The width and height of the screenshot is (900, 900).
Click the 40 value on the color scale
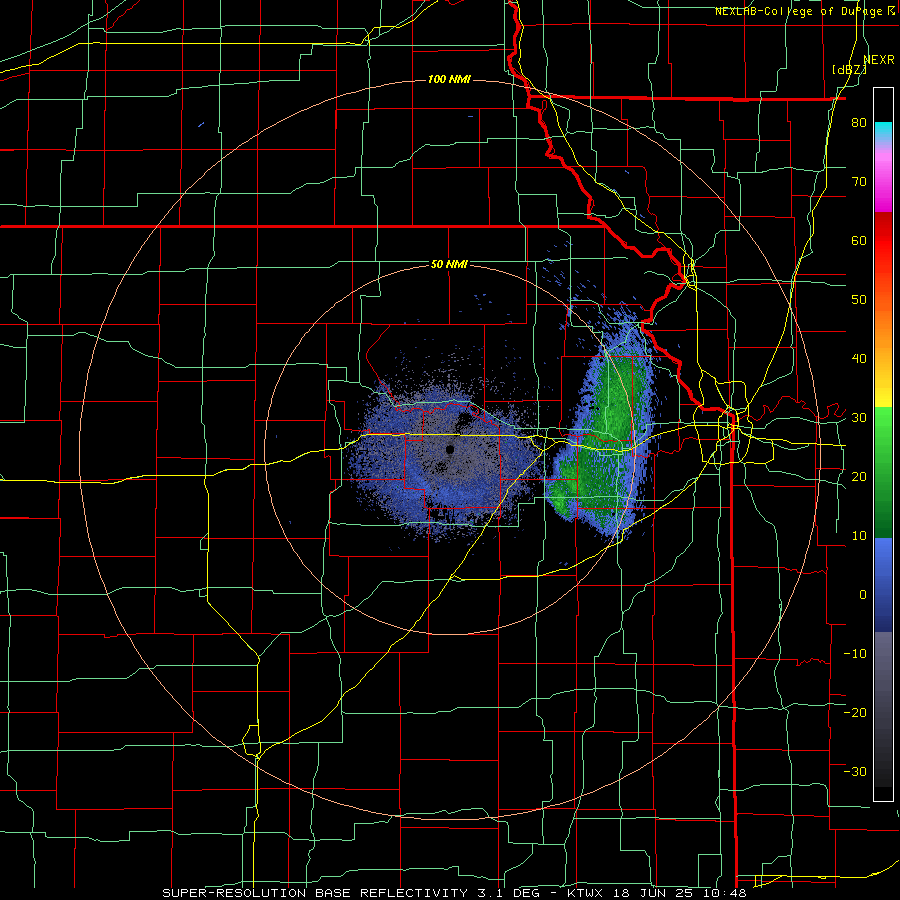859,359
